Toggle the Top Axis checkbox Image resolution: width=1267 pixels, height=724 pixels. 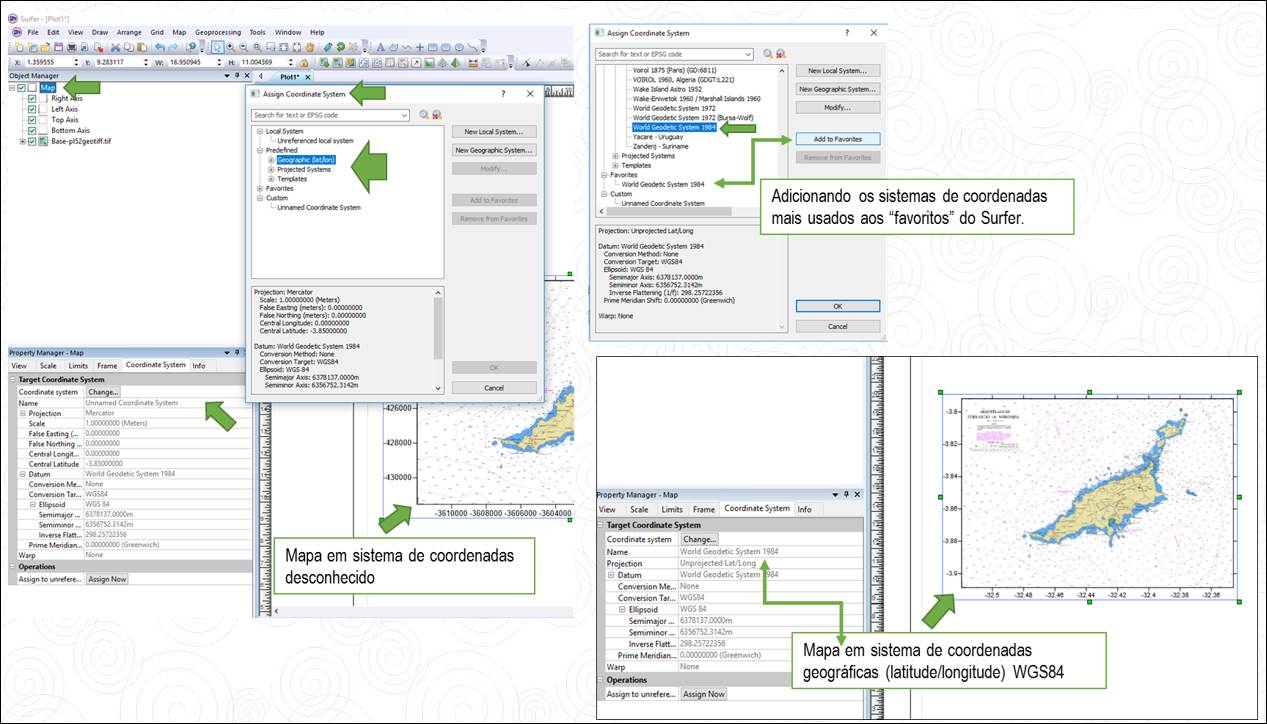tap(33, 120)
